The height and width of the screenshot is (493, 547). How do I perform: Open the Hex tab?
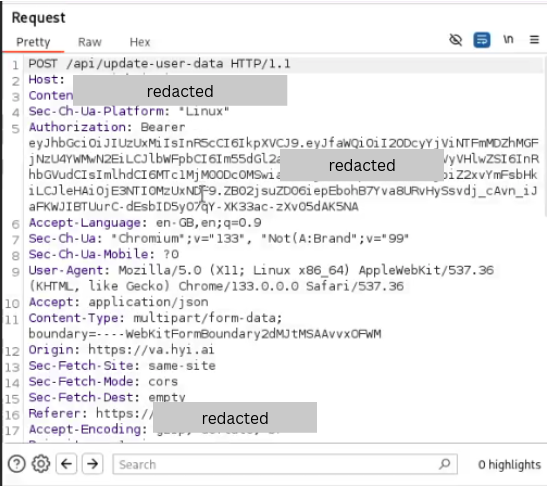(140, 42)
